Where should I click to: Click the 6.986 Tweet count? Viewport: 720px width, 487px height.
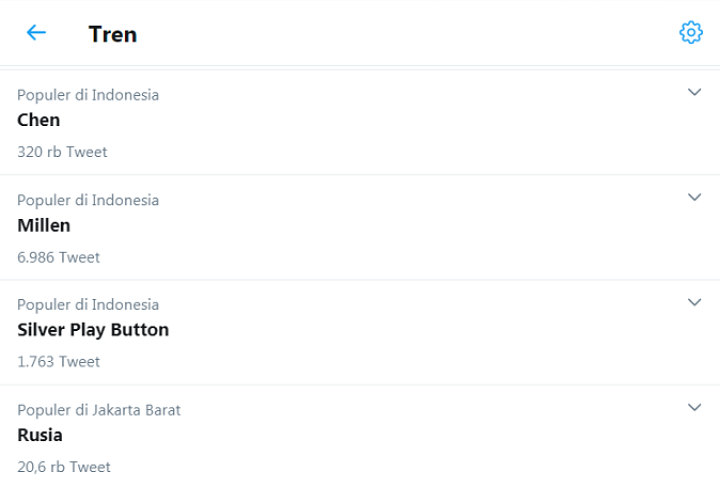[x=59, y=257]
